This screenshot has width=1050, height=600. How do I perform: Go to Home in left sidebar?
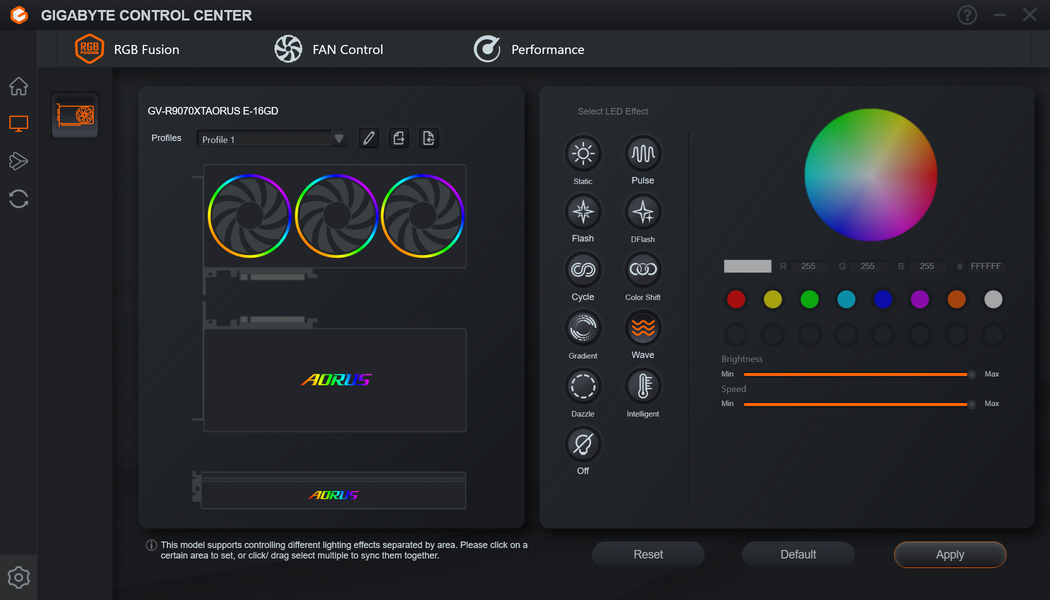tap(18, 86)
